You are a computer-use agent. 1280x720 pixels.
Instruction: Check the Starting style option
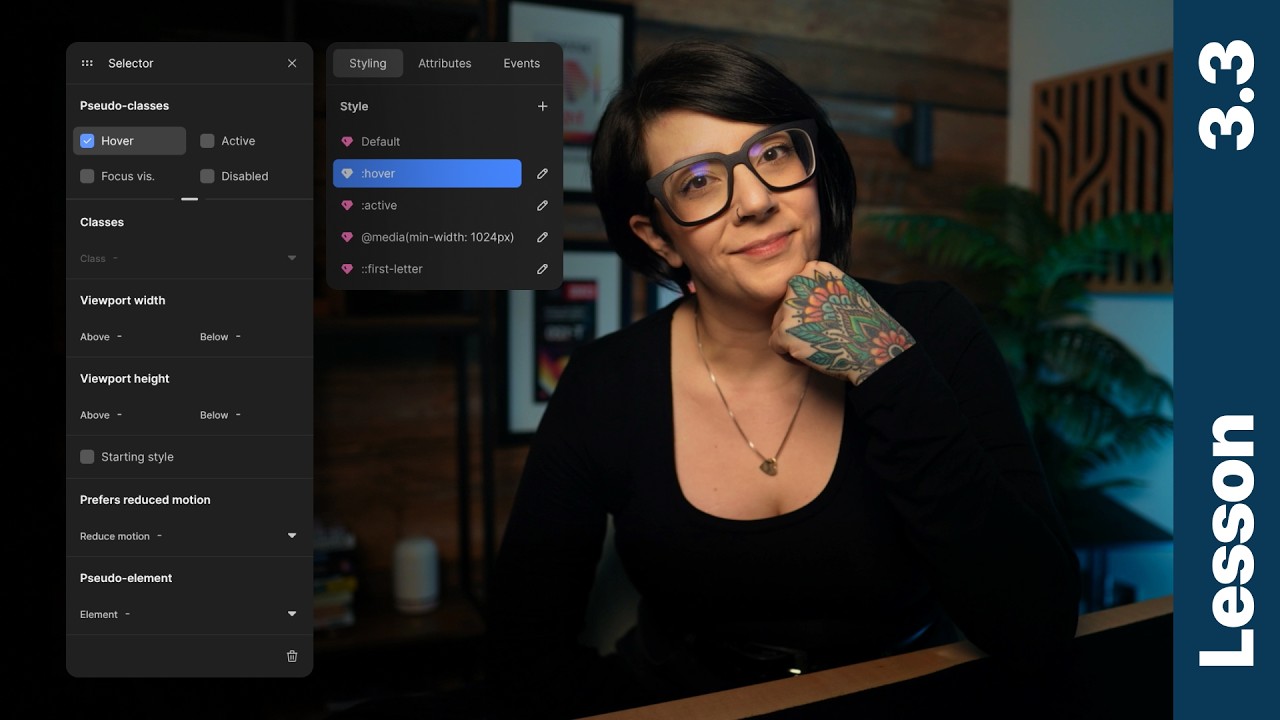tap(87, 456)
